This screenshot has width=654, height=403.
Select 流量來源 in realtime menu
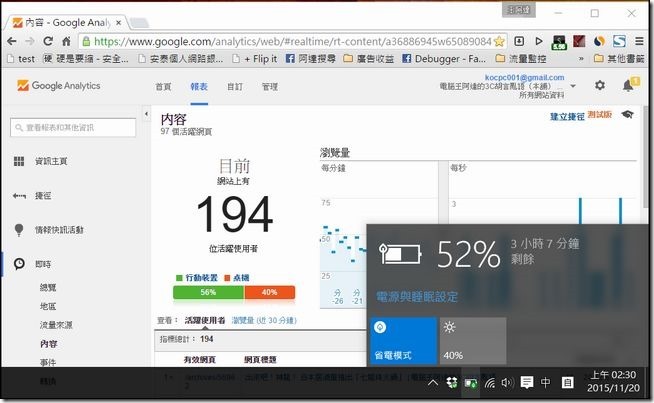(56, 325)
